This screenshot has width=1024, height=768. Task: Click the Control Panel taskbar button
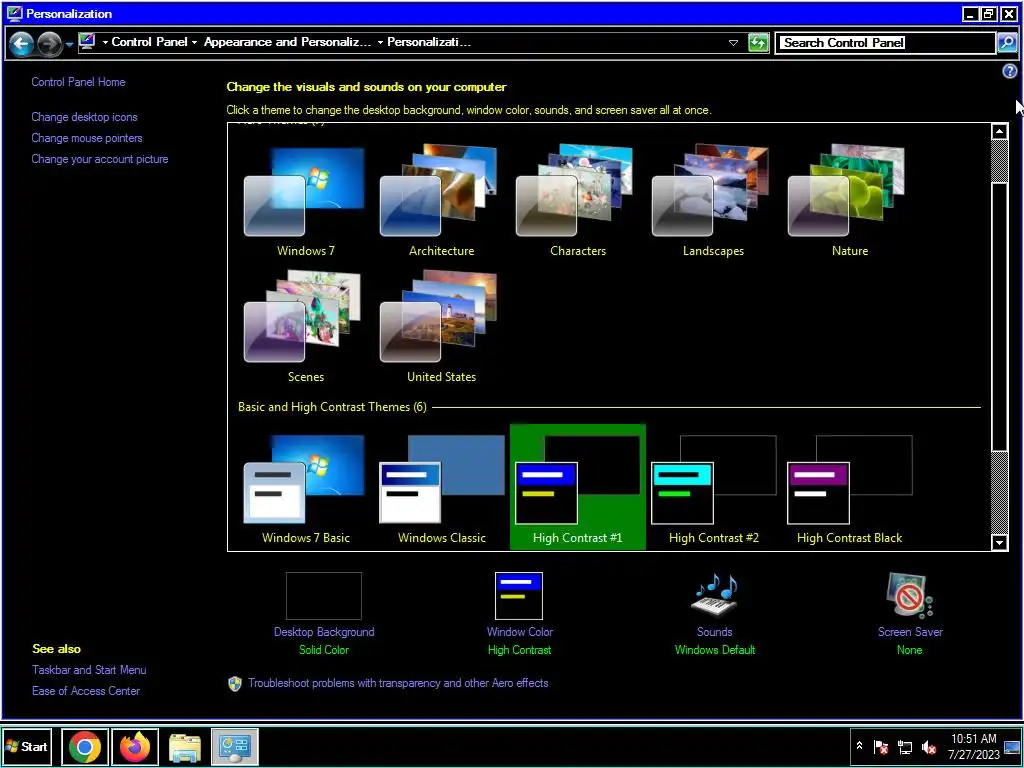click(235, 746)
